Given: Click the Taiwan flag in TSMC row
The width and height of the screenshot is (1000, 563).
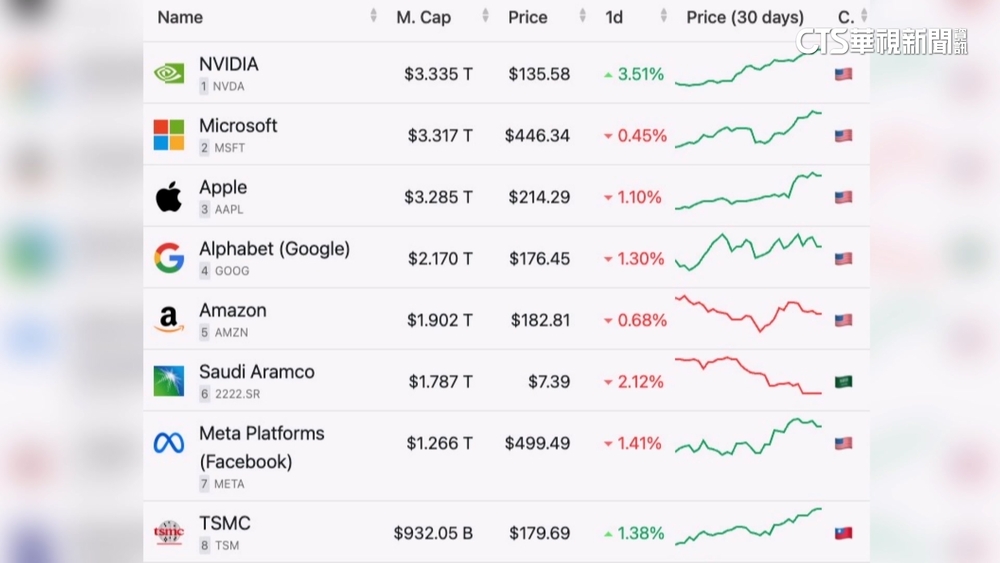Looking at the screenshot, I should 843,533.
